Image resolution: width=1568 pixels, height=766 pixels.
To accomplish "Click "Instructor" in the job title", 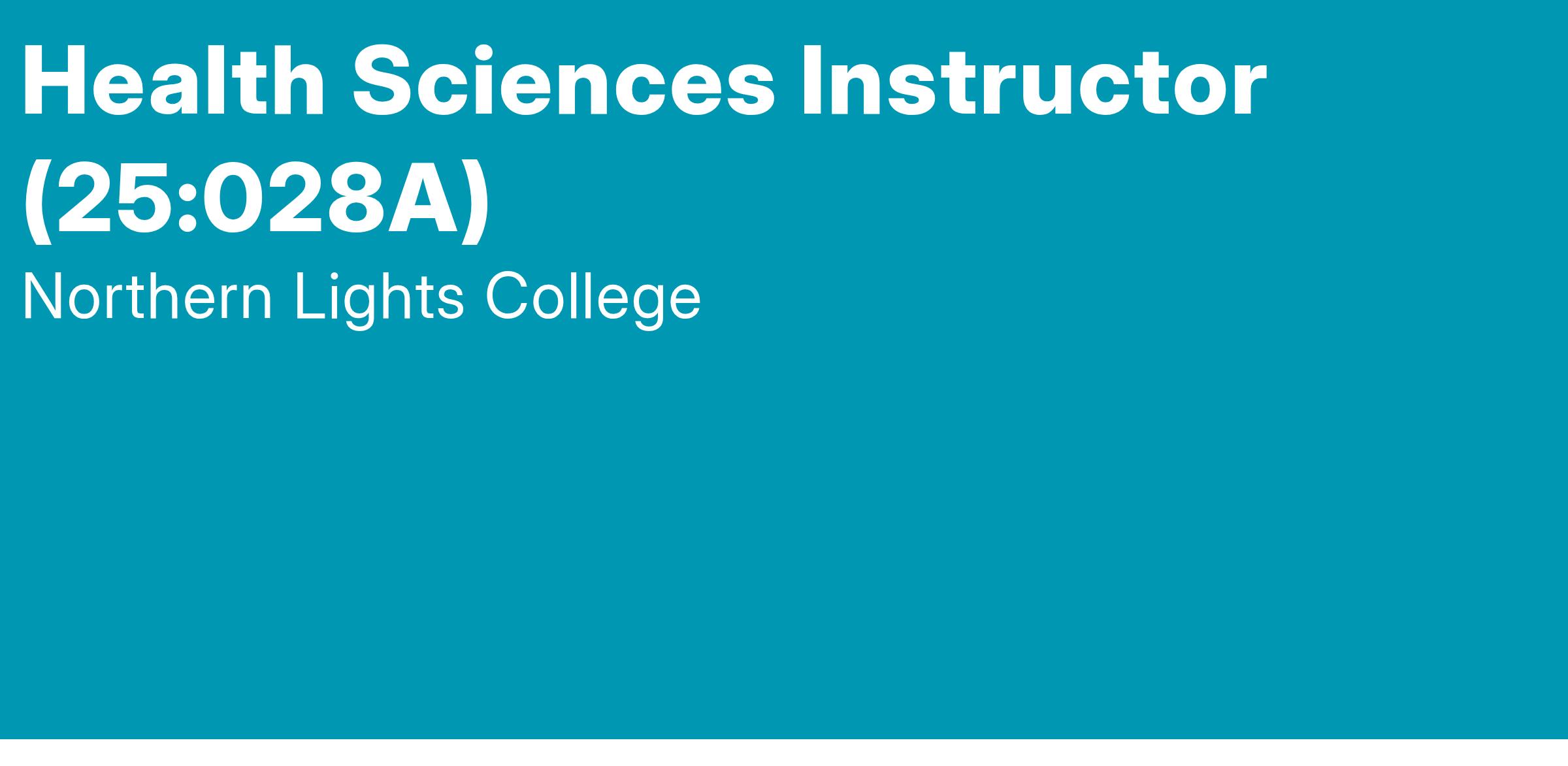I will click(x=1034, y=83).
